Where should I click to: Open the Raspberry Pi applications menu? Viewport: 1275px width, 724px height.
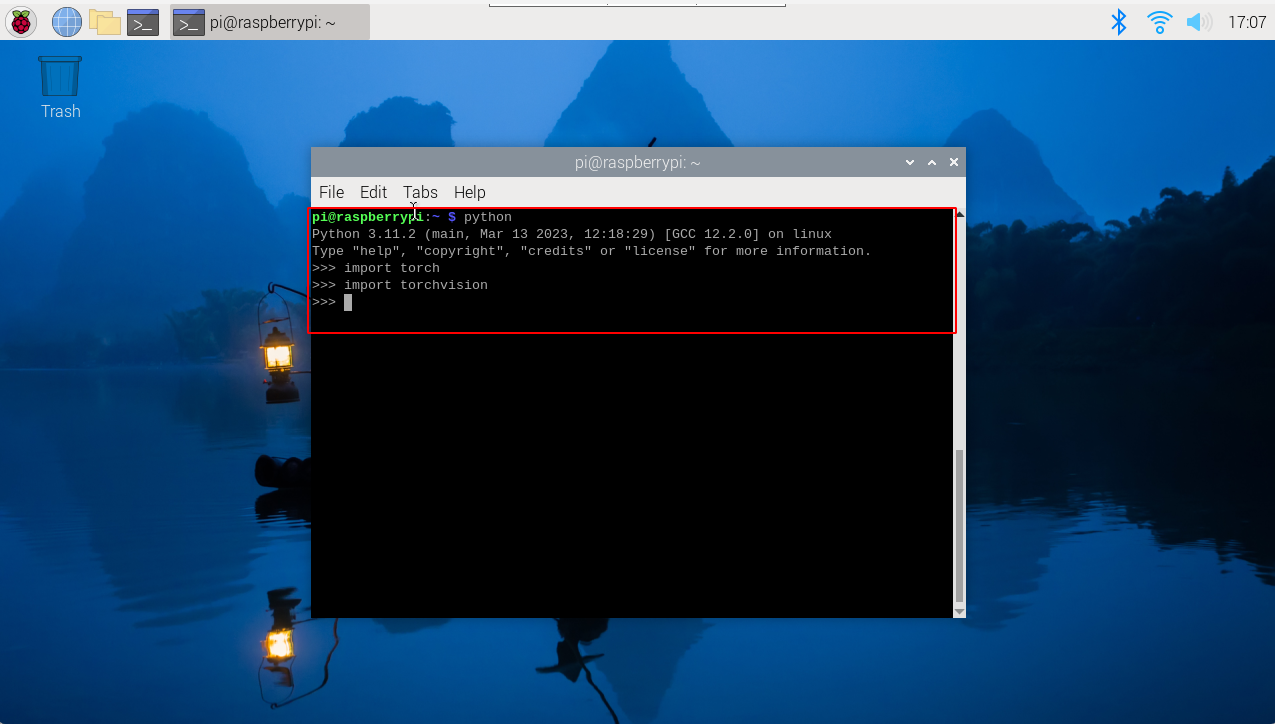click(x=21, y=21)
